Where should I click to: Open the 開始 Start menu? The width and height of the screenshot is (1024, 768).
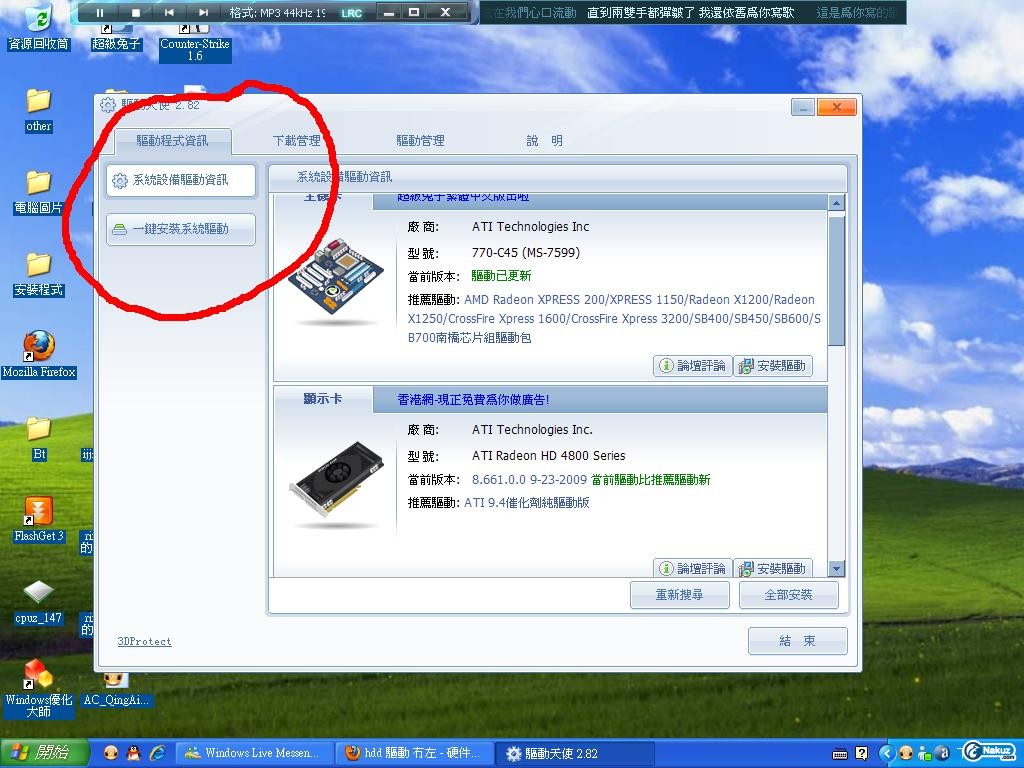pos(44,753)
